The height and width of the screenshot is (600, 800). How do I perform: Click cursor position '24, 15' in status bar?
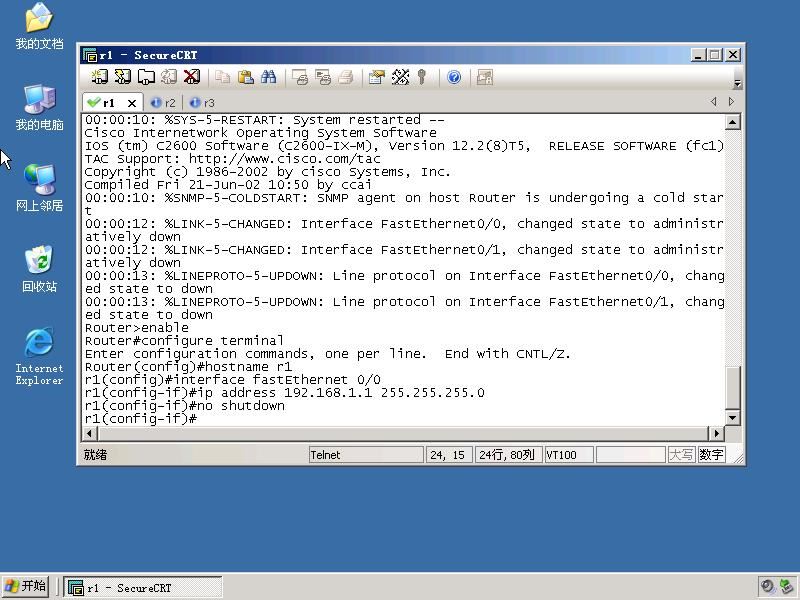click(448, 455)
